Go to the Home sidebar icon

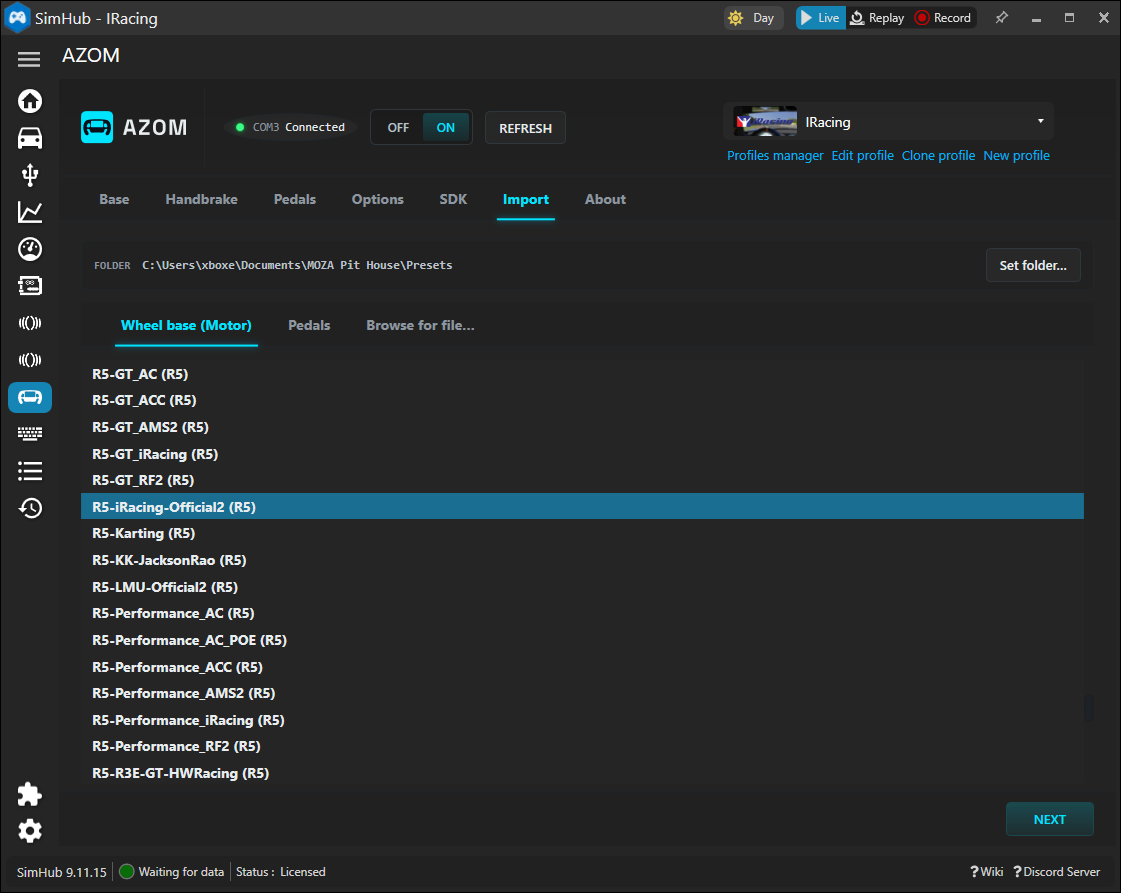(x=29, y=101)
